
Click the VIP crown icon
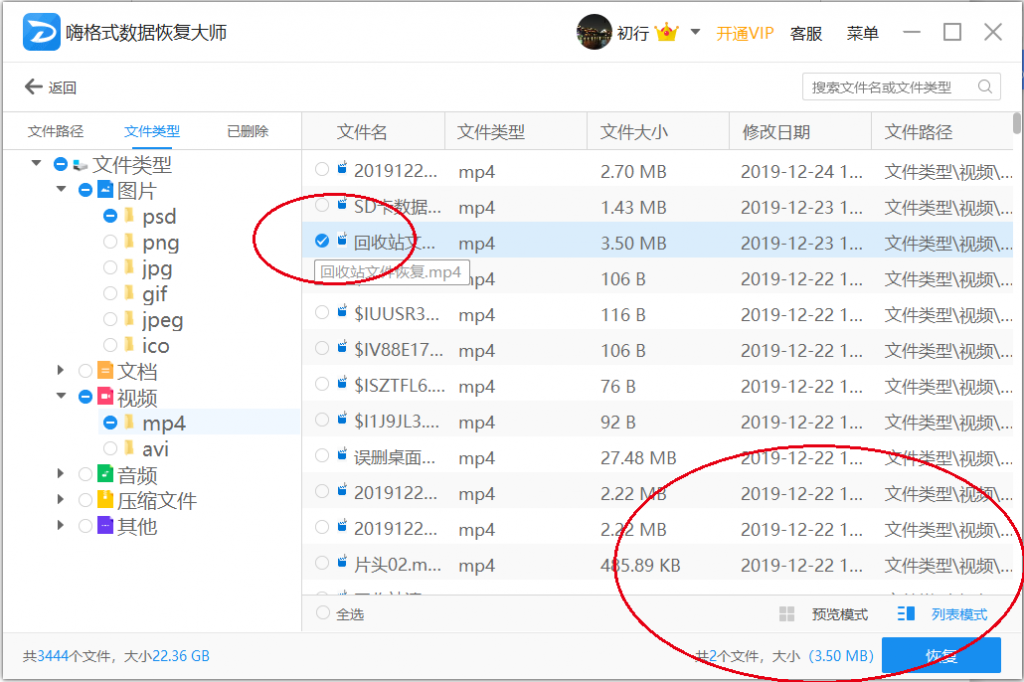tap(667, 32)
